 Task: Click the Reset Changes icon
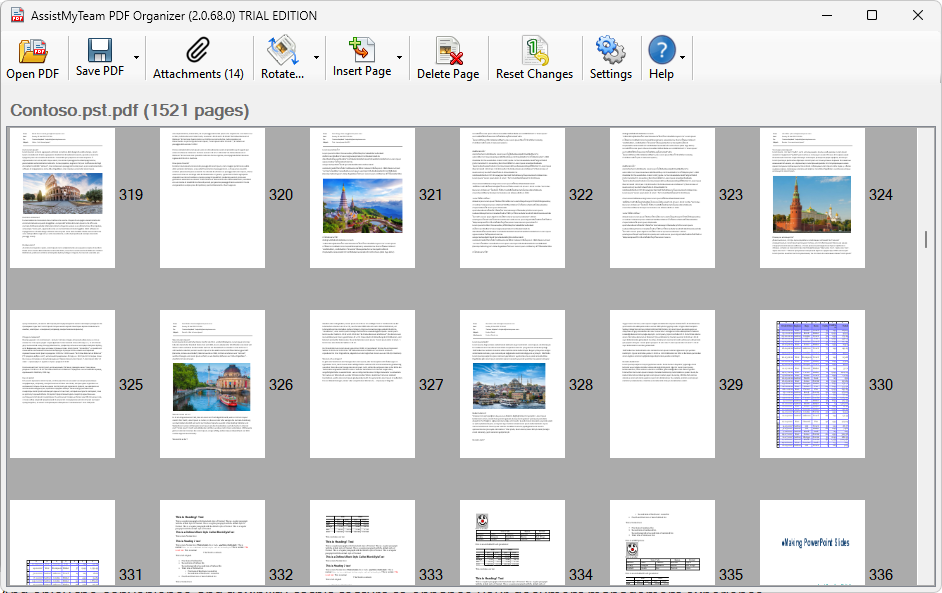click(x=534, y=51)
